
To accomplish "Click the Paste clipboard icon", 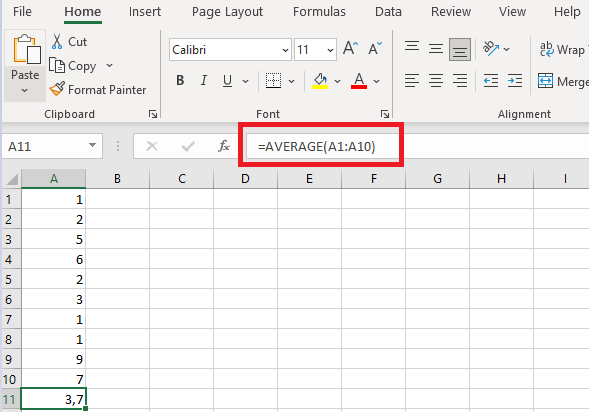I will (26, 49).
